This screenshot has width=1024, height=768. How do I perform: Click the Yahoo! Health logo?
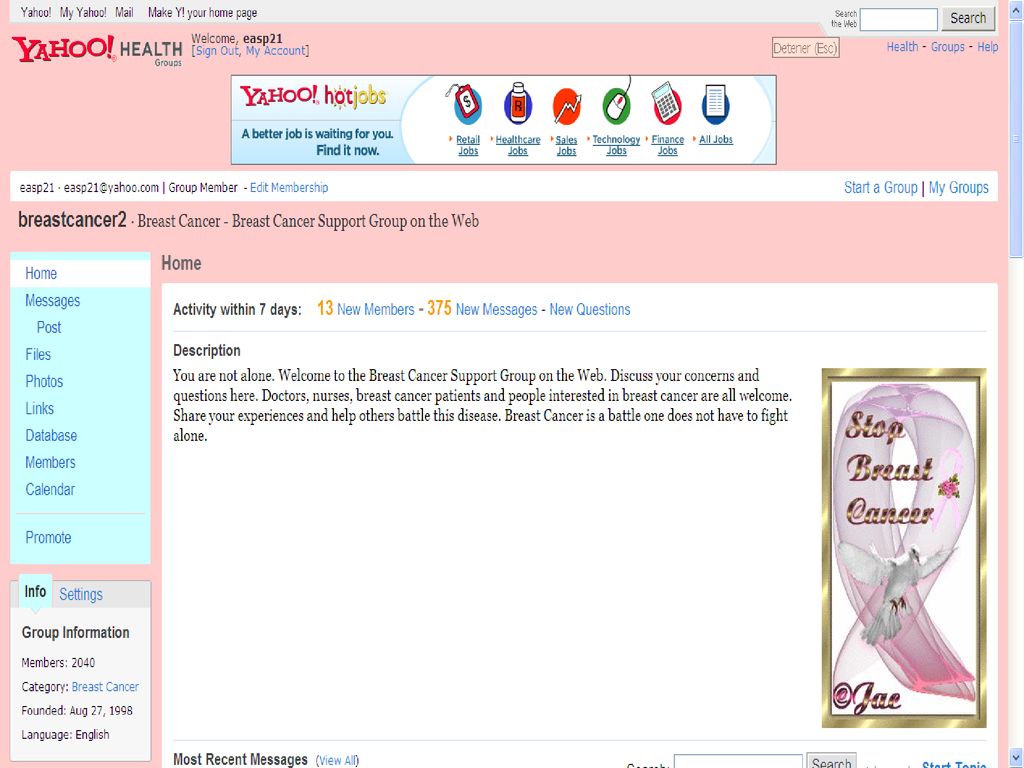(x=97, y=50)
